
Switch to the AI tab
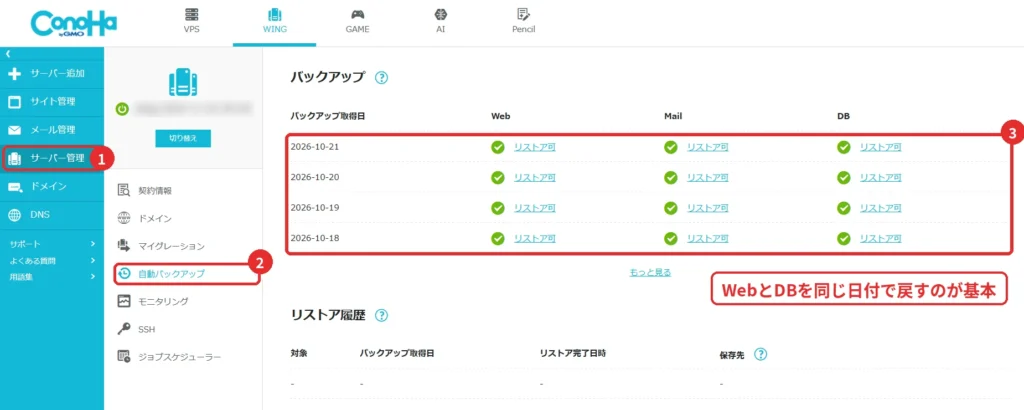[x=440, y=21]
